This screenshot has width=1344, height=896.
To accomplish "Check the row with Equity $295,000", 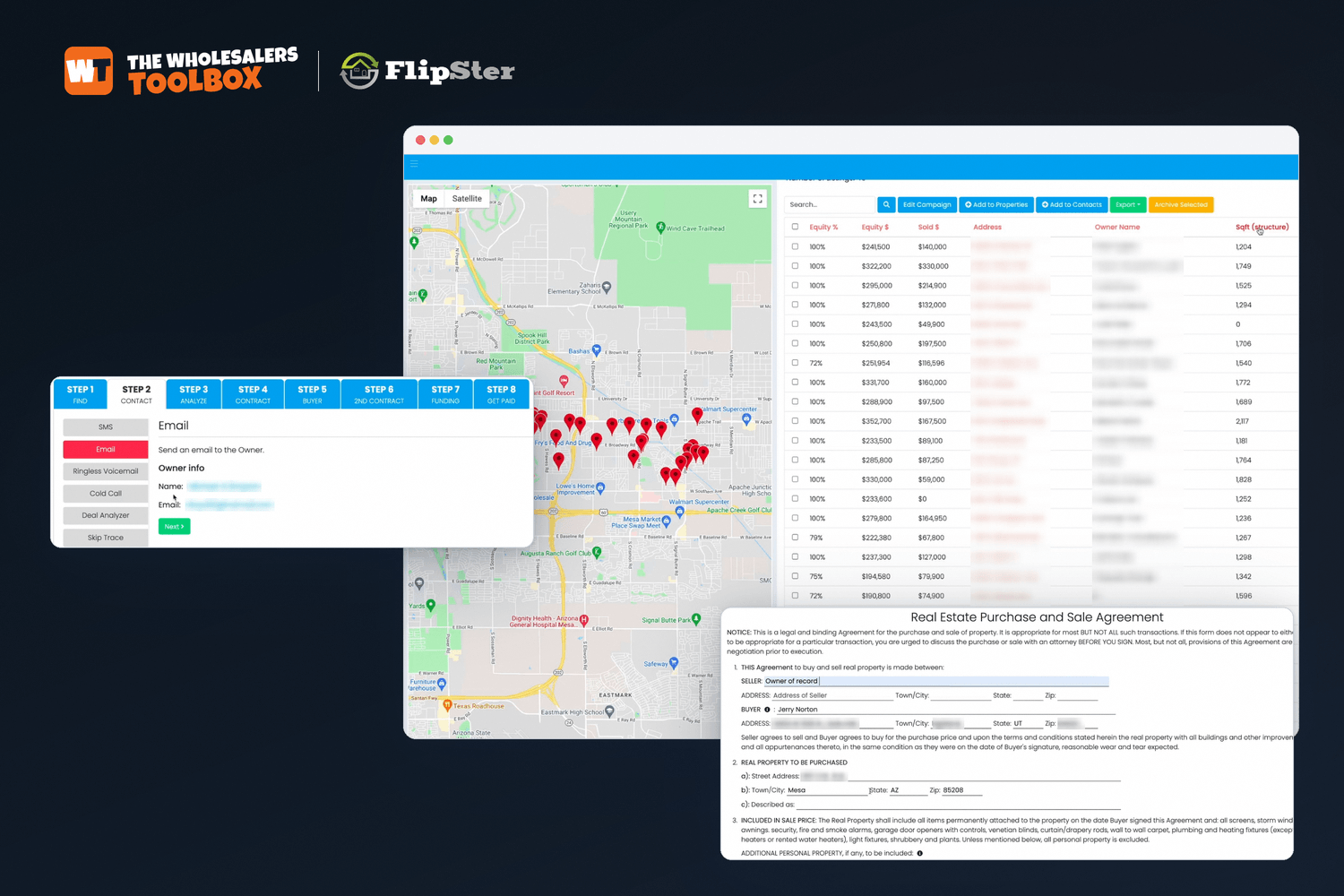I will coord(795,285).
